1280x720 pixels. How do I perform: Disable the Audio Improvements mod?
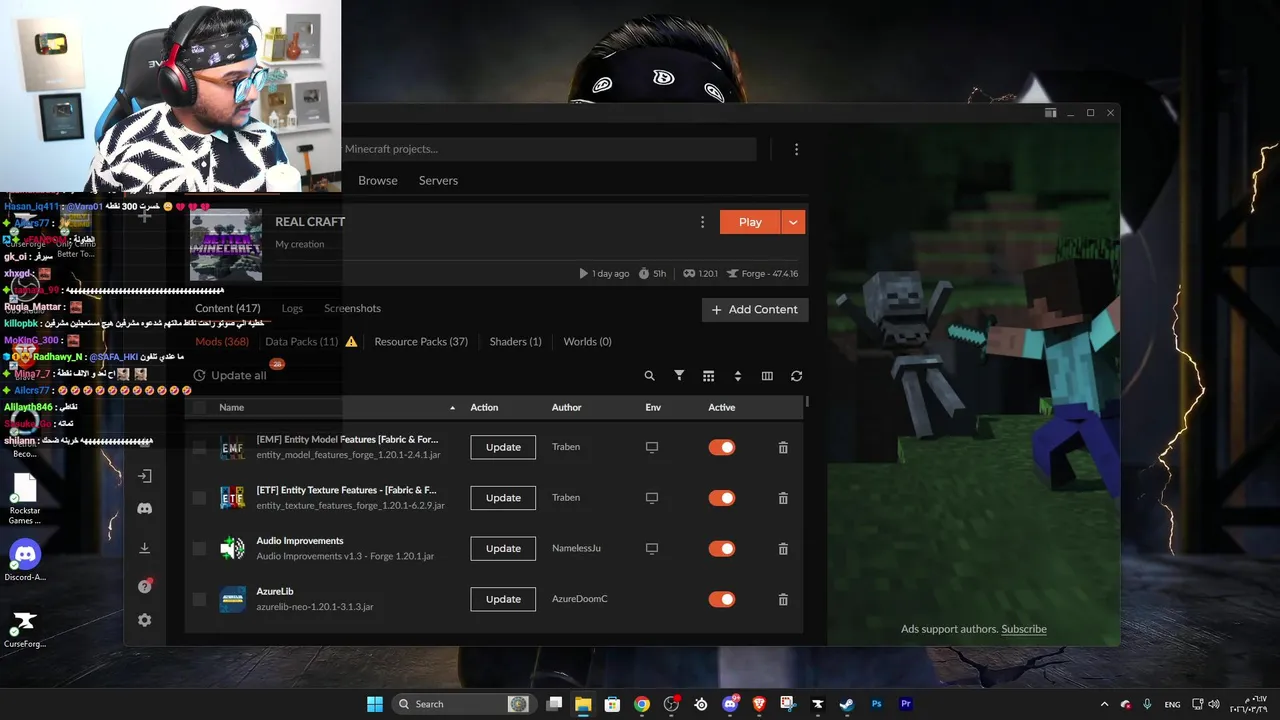click(x=721, y=548)
